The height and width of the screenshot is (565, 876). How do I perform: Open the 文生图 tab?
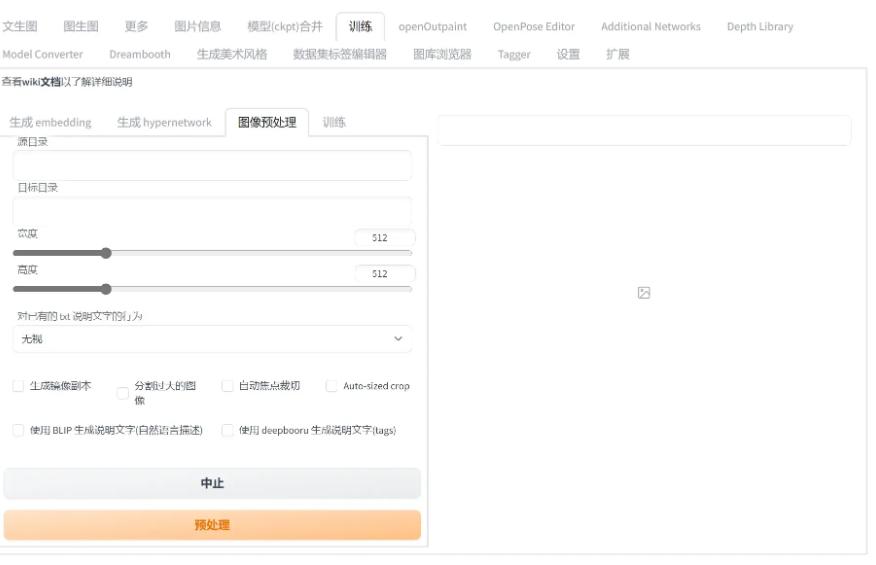pos(20,26)
